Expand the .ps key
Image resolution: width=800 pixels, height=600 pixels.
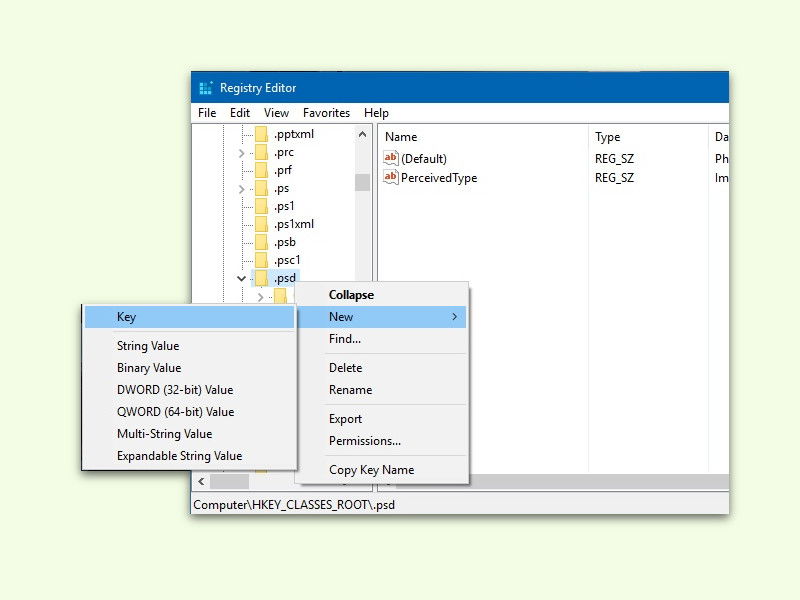pyautogui.click(x=241, y=189)
